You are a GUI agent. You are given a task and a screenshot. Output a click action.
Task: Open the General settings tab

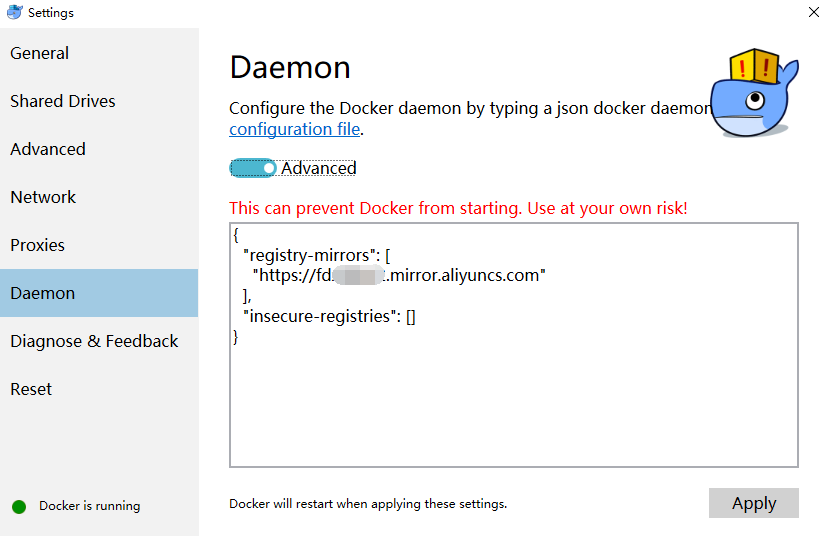click(x=40, y=53)
